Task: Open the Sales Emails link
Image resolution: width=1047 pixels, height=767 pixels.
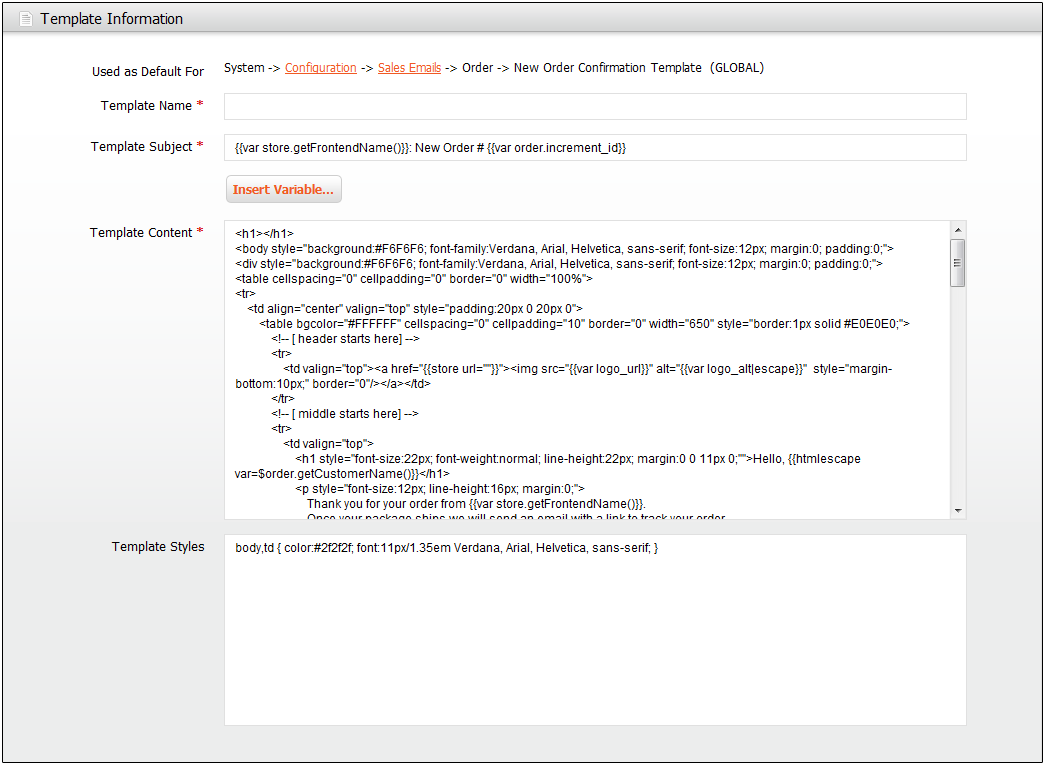Action: (x=409, y=68)
